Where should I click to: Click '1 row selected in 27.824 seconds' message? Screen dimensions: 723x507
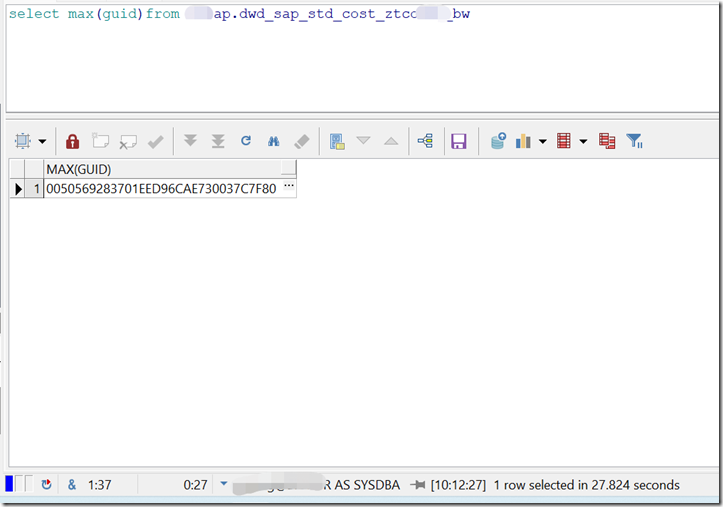coord(587,485)
